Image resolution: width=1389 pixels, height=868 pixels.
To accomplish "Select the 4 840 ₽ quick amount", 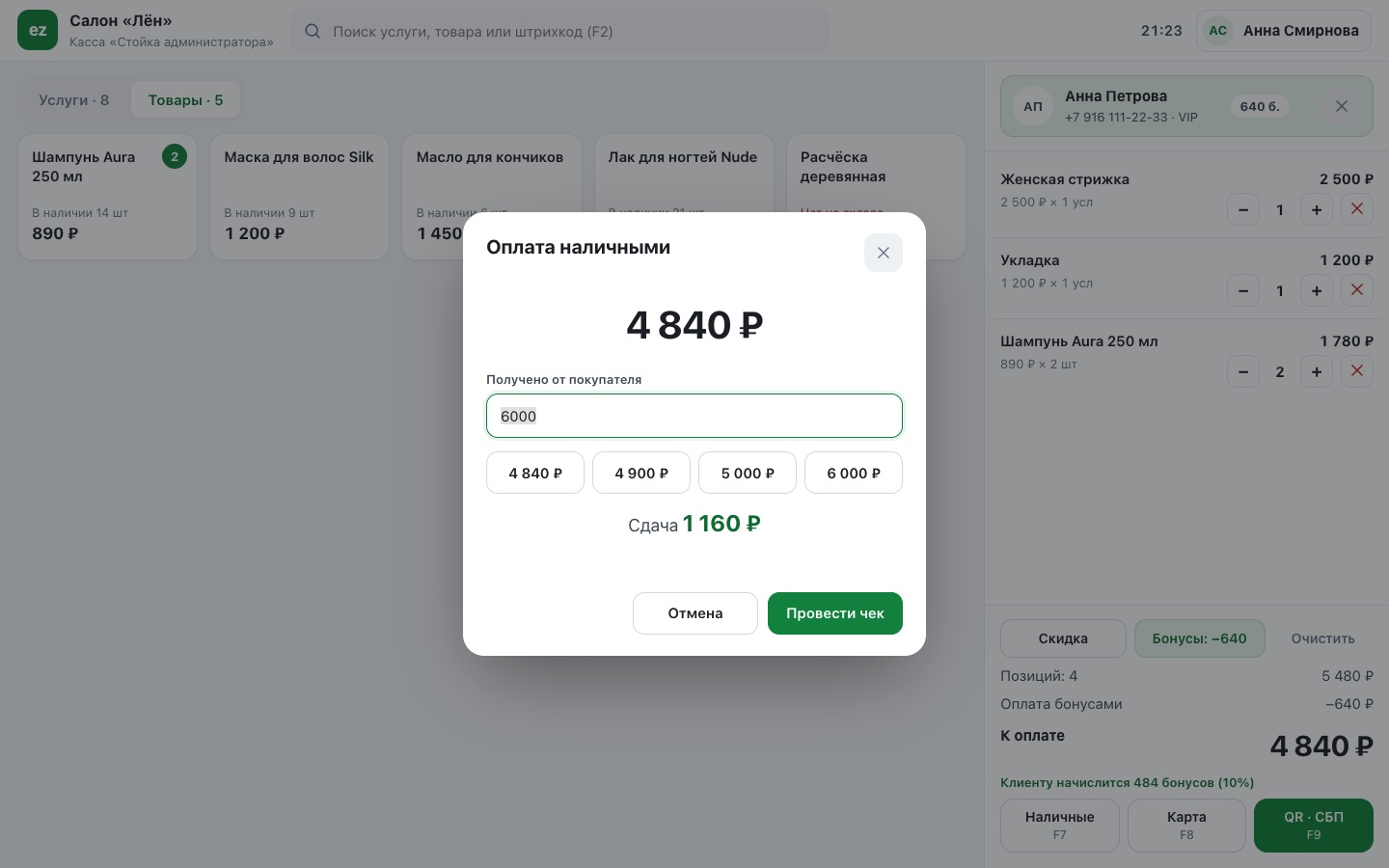I will point(535,473).
